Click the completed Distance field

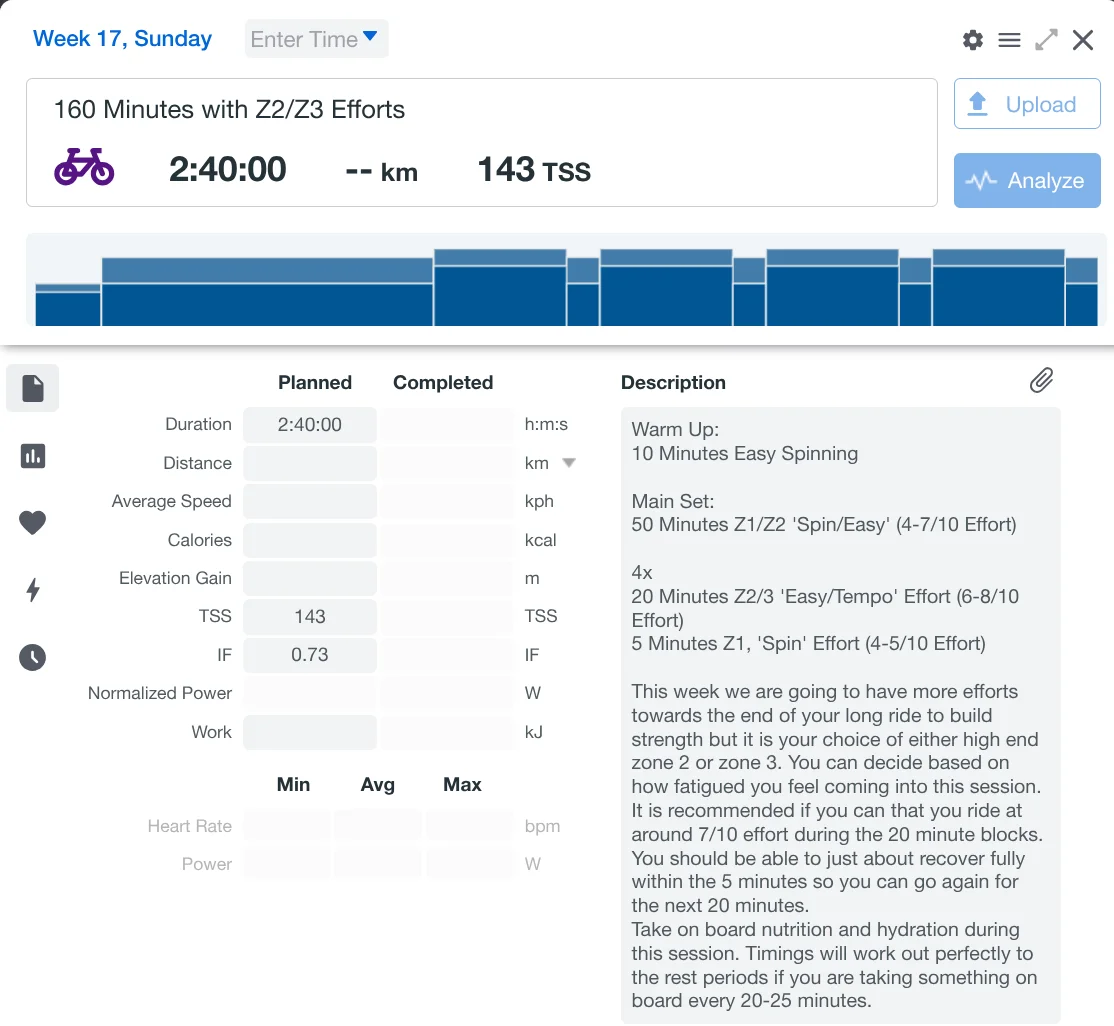pos(447,463)
